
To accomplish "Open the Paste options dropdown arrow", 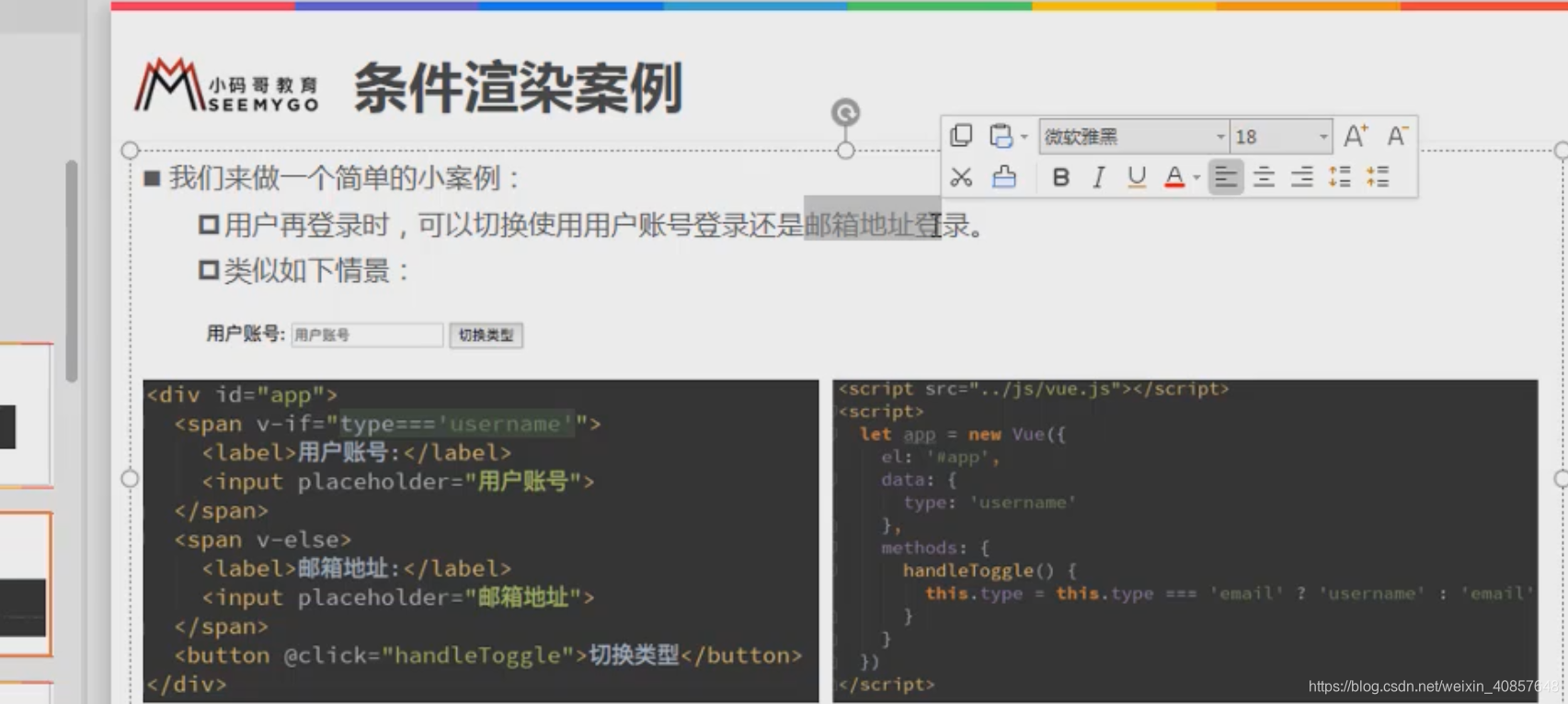I will (x=1024, y=137).
